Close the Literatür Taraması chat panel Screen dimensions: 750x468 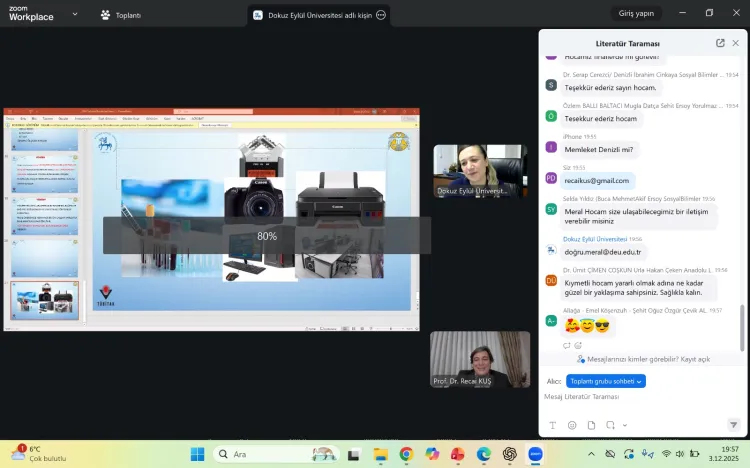point(735,43)
